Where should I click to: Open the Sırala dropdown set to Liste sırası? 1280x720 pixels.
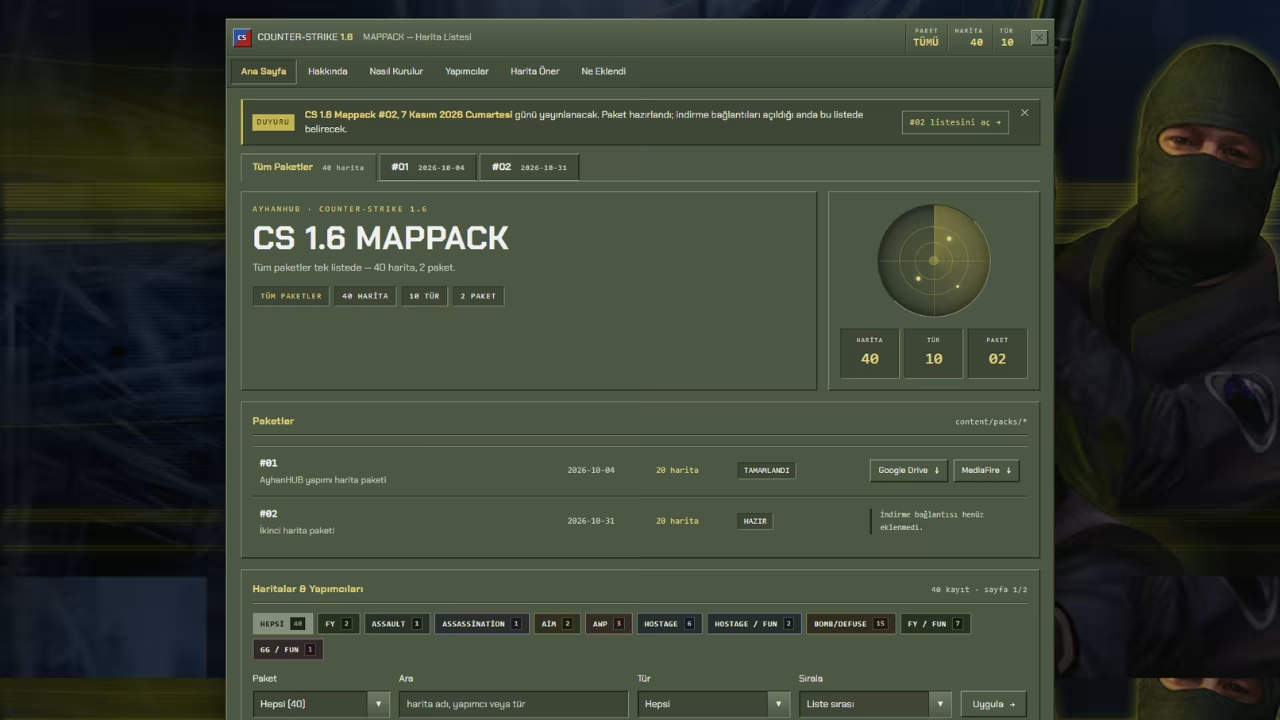pyautogui.click(x=875, y=704)
